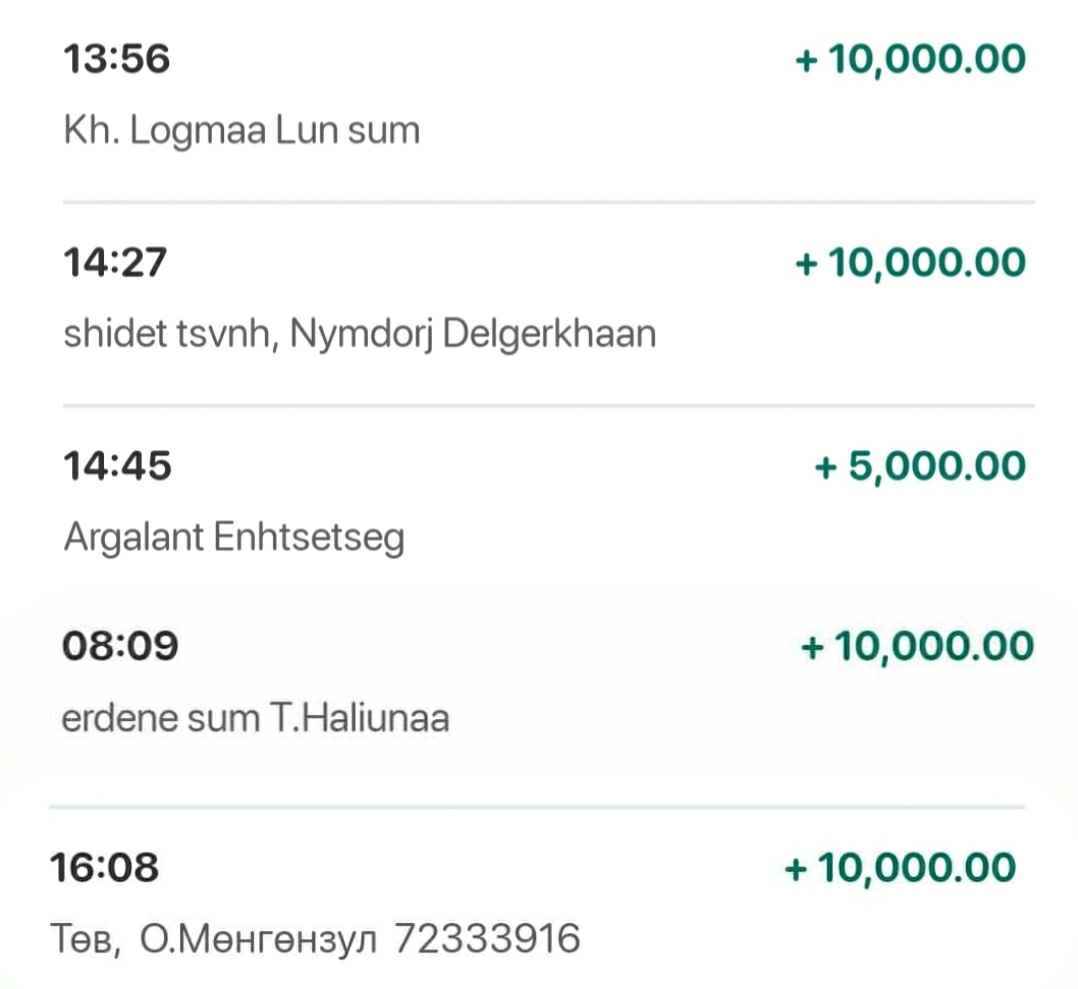This screenshot has width=1078, height=989.
Task: Open the 14:27 transaction timestamp
Action: (x=116, y=263)
